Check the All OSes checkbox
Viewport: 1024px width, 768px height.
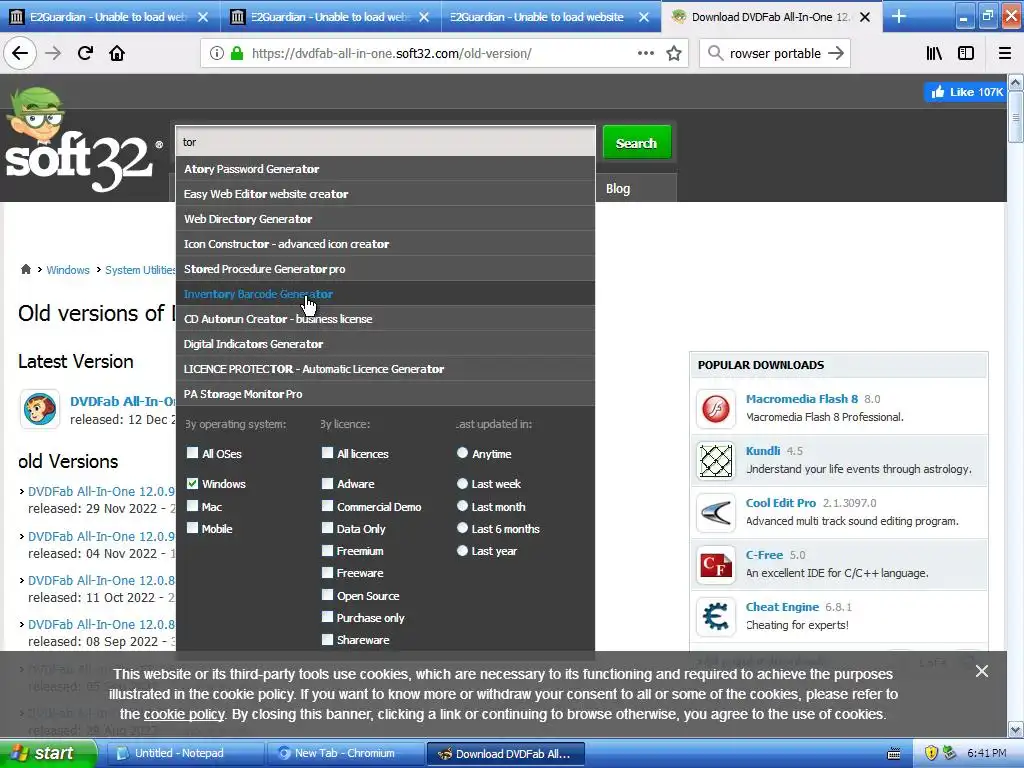tap(193, 453)
